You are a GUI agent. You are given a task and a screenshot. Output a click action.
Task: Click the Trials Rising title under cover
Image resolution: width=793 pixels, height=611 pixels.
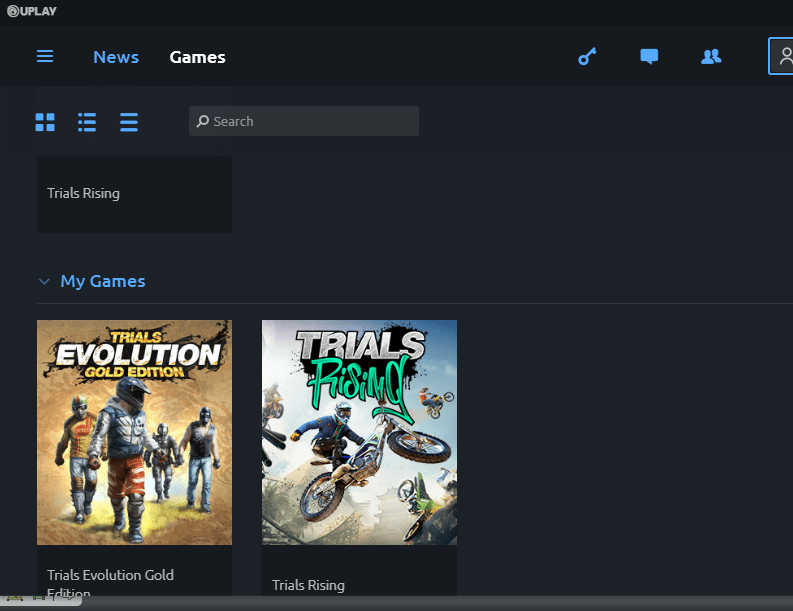pos(308,585)
